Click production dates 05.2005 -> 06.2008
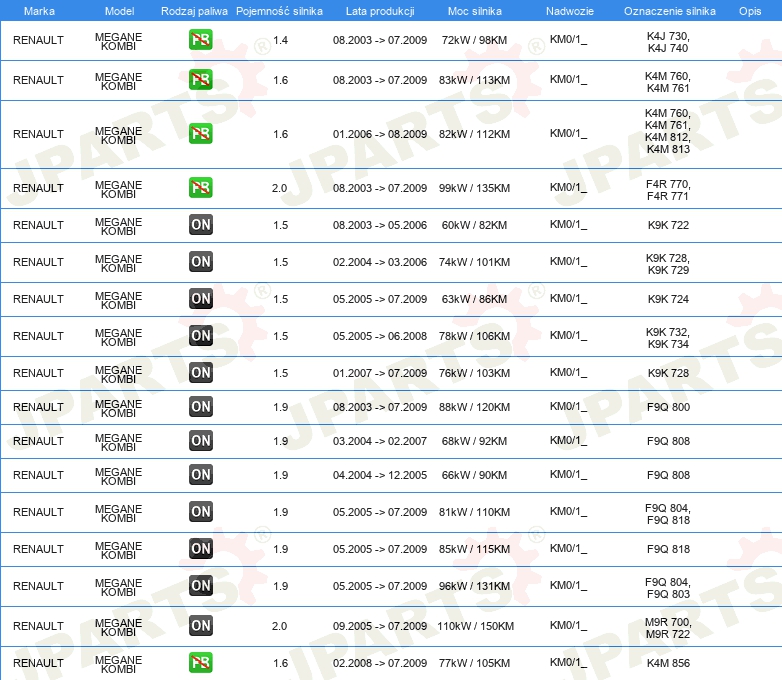 point(380,336)
